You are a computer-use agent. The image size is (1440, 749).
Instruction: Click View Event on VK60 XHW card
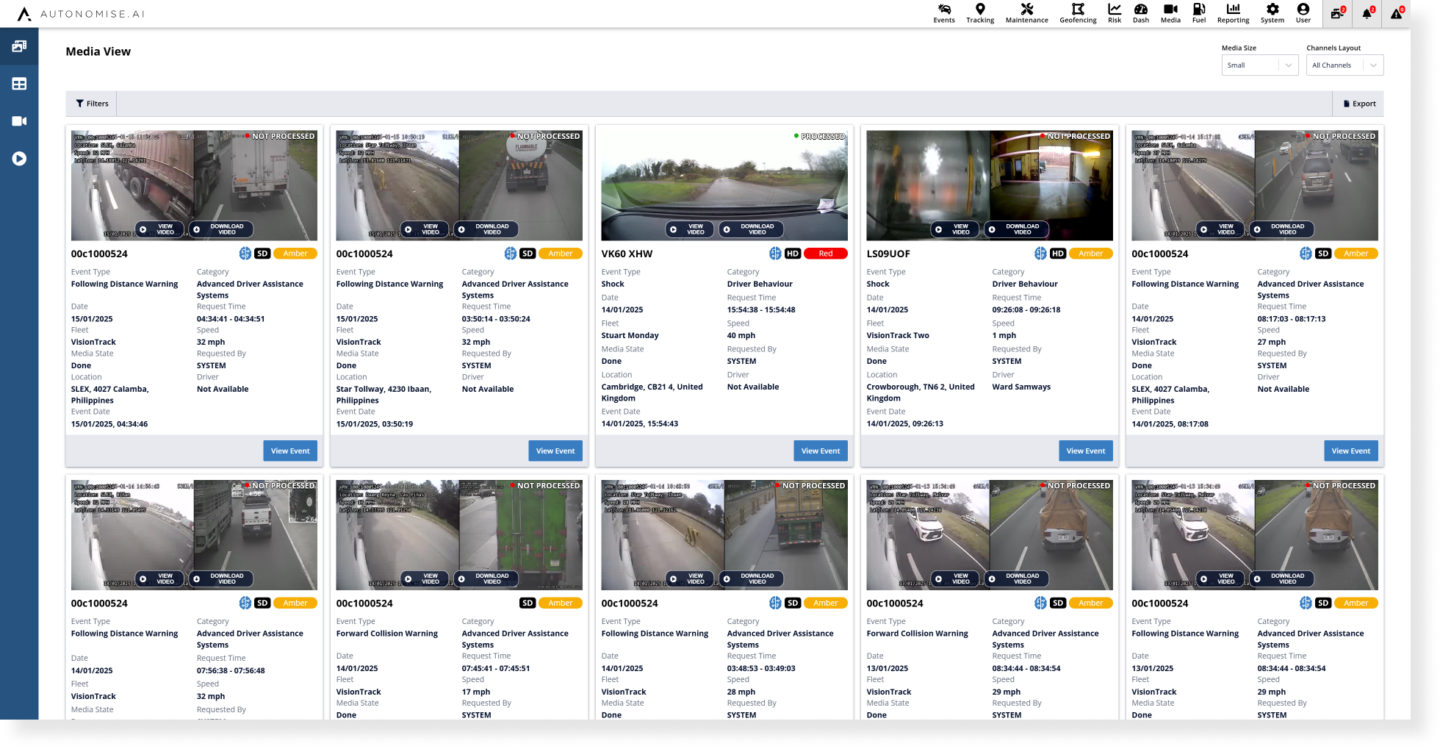821,451
